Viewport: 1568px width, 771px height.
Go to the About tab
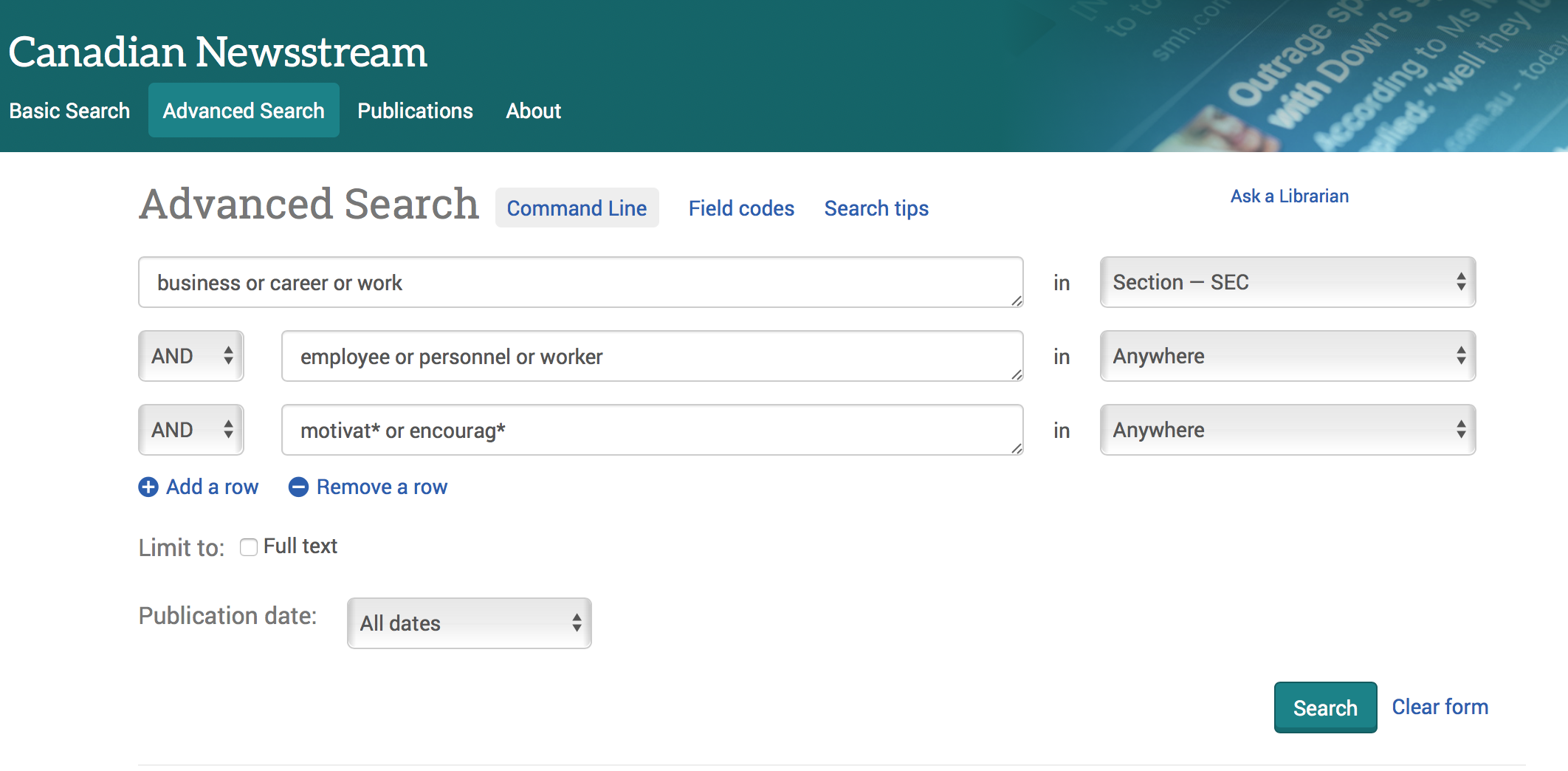tap(533, 111)
